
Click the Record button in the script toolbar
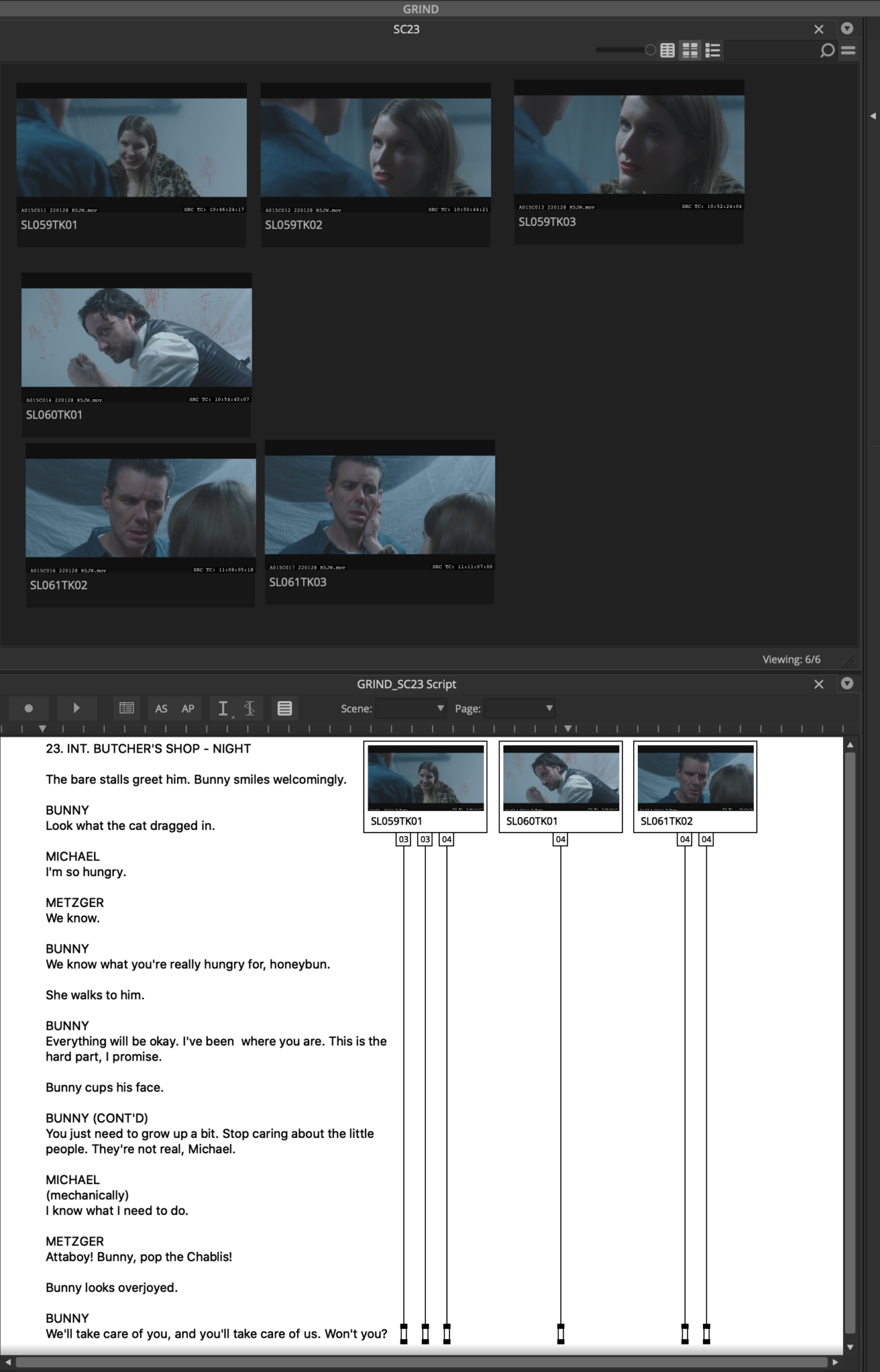[x=28, y=709]
